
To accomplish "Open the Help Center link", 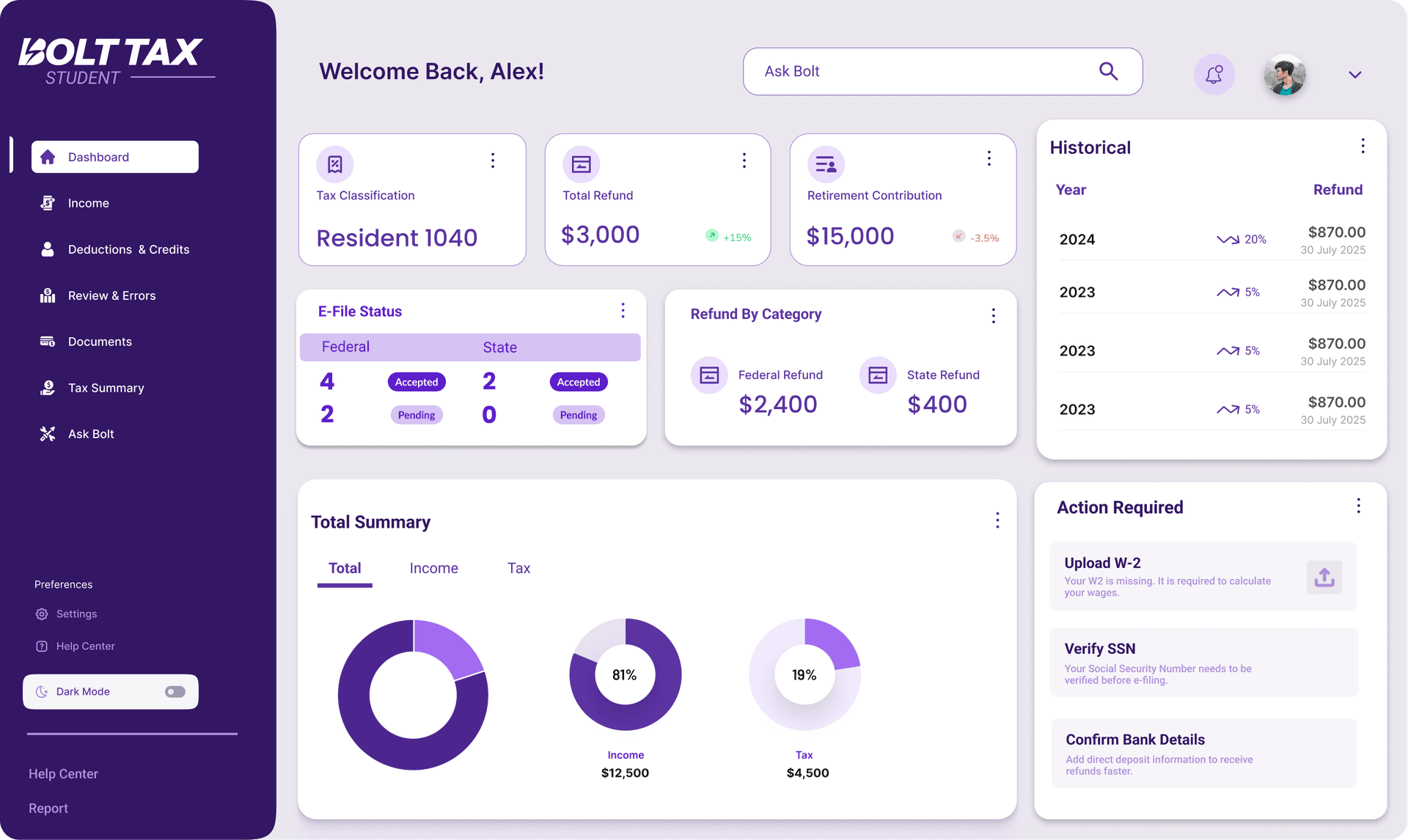I will [63, 773].
